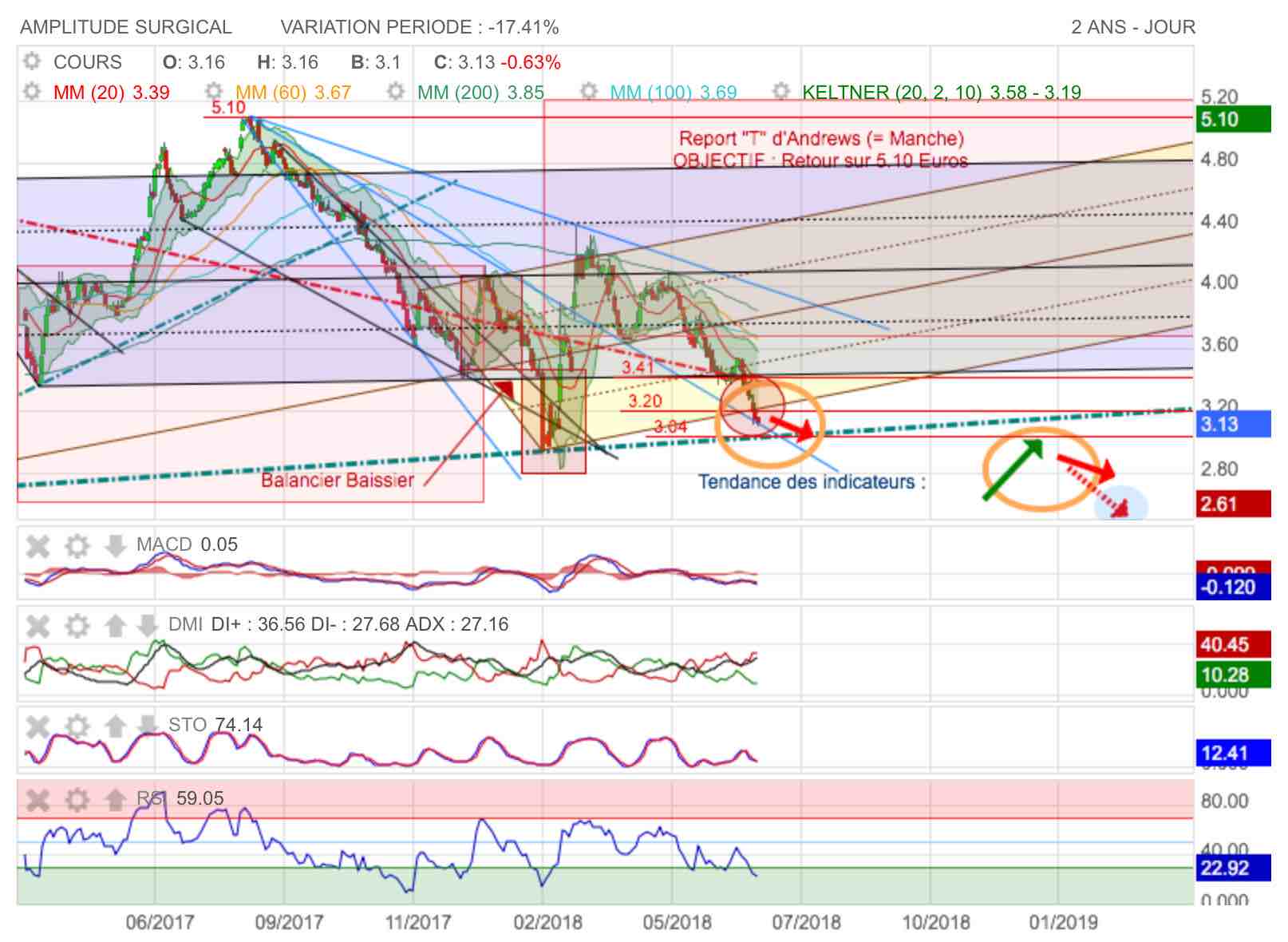Open settings gear for MM (20)
1288x942 pixels.
pos(32,92)
